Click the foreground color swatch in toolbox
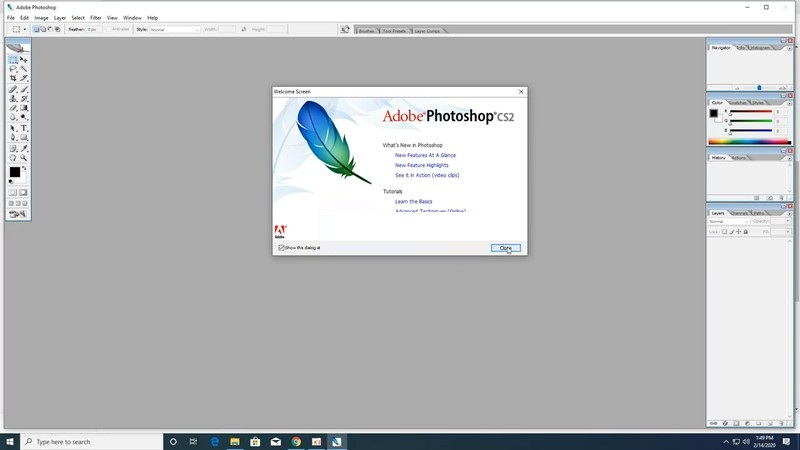Viewport: 800px width, 450px height. point(15,172)
